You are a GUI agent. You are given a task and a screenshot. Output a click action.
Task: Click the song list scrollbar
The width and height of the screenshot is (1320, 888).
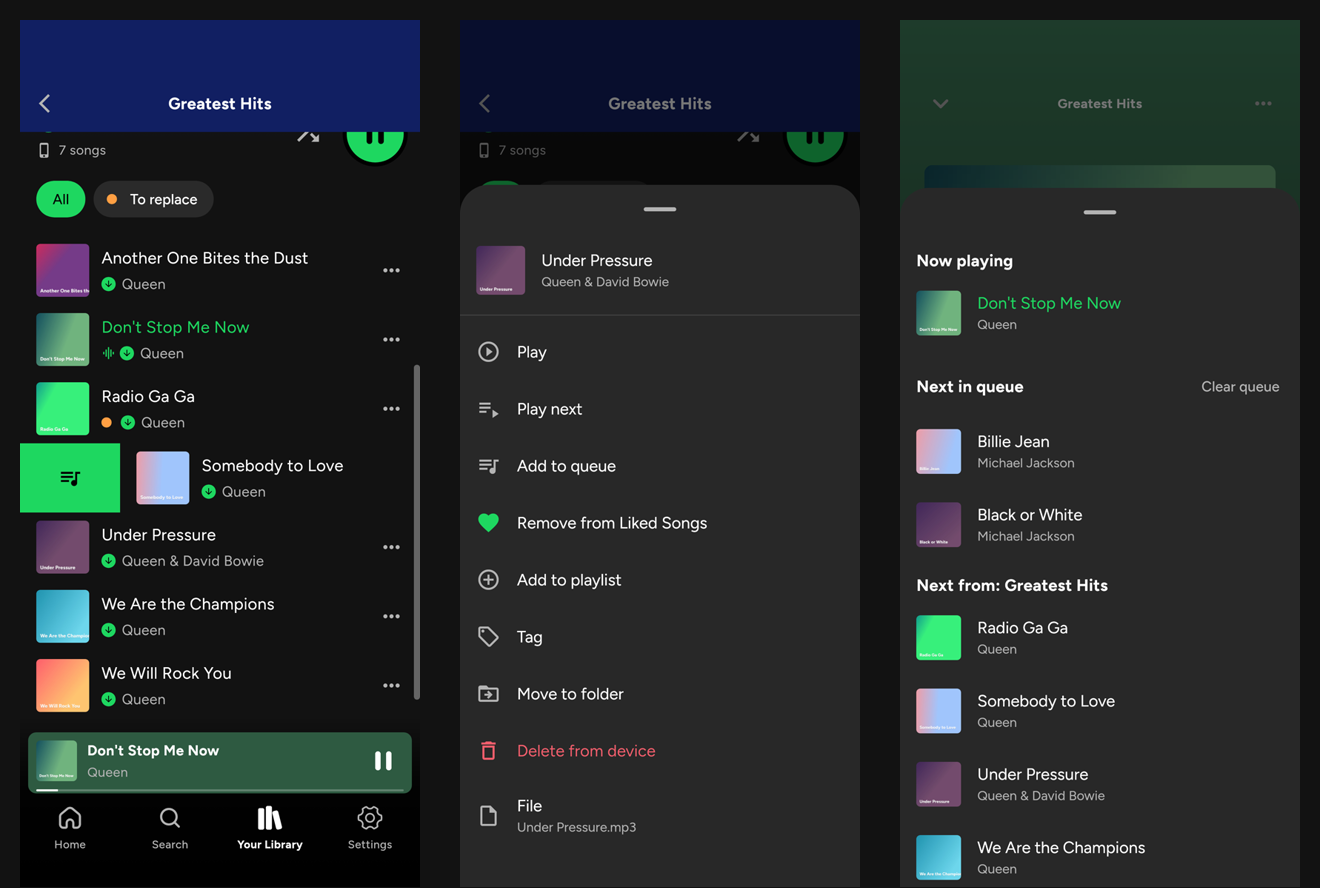[x=416, y=532]
